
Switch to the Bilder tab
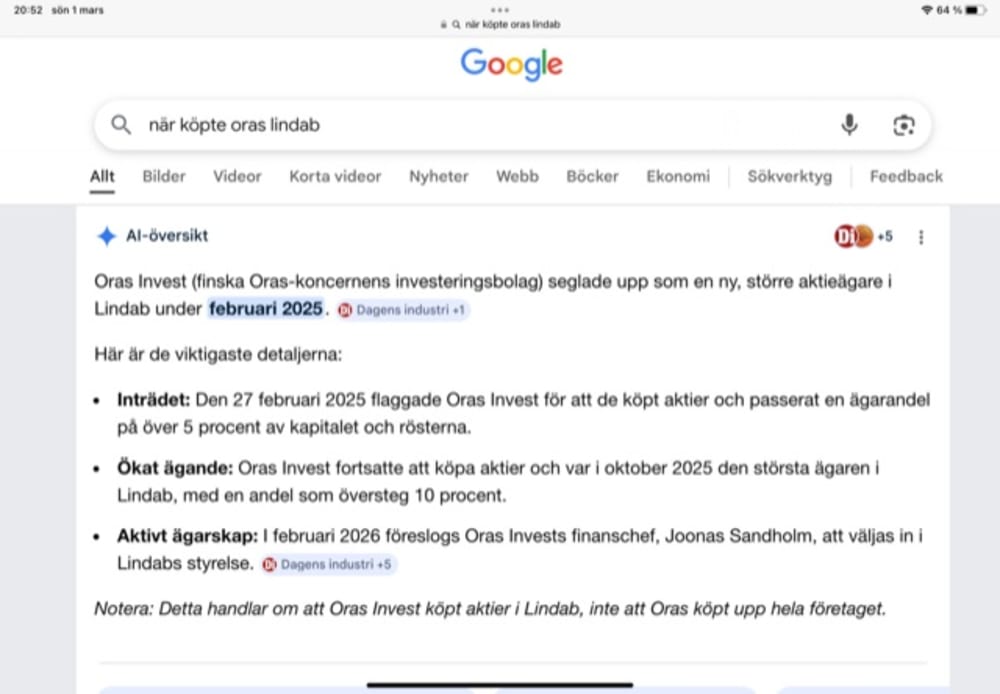164,176
